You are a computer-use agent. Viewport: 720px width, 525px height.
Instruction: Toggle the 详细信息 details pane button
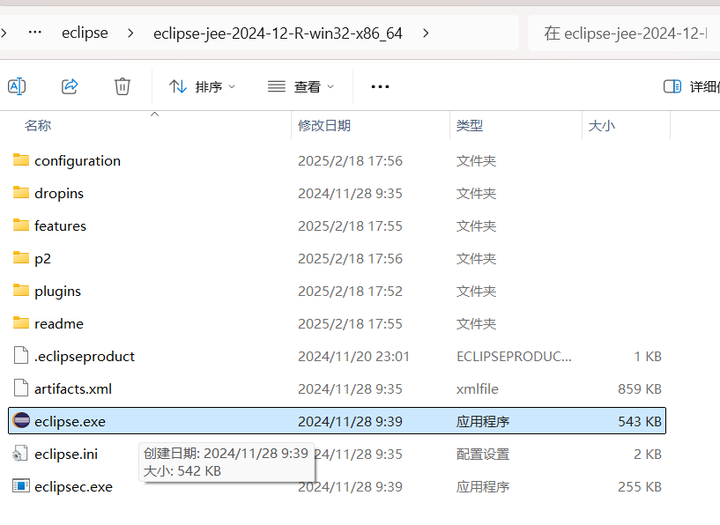click(x=691, y=86)
